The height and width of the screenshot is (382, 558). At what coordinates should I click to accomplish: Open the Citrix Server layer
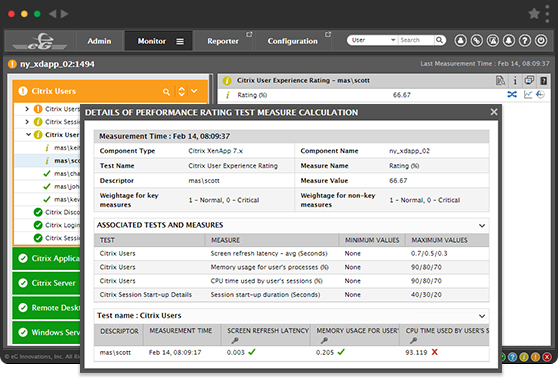(x=46, y=283)
